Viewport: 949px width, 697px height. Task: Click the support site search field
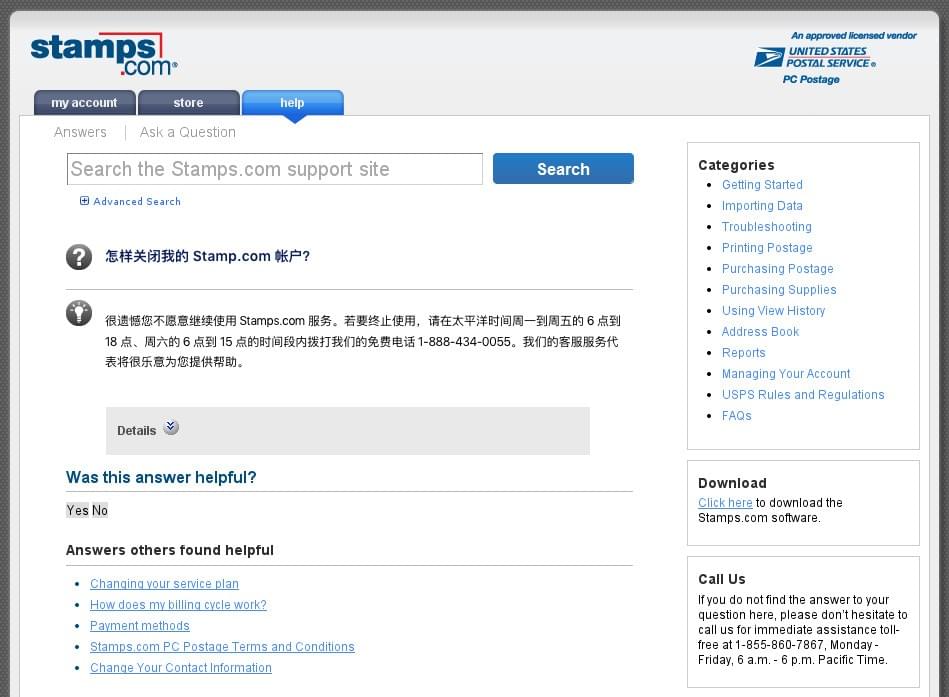(275, 169)
